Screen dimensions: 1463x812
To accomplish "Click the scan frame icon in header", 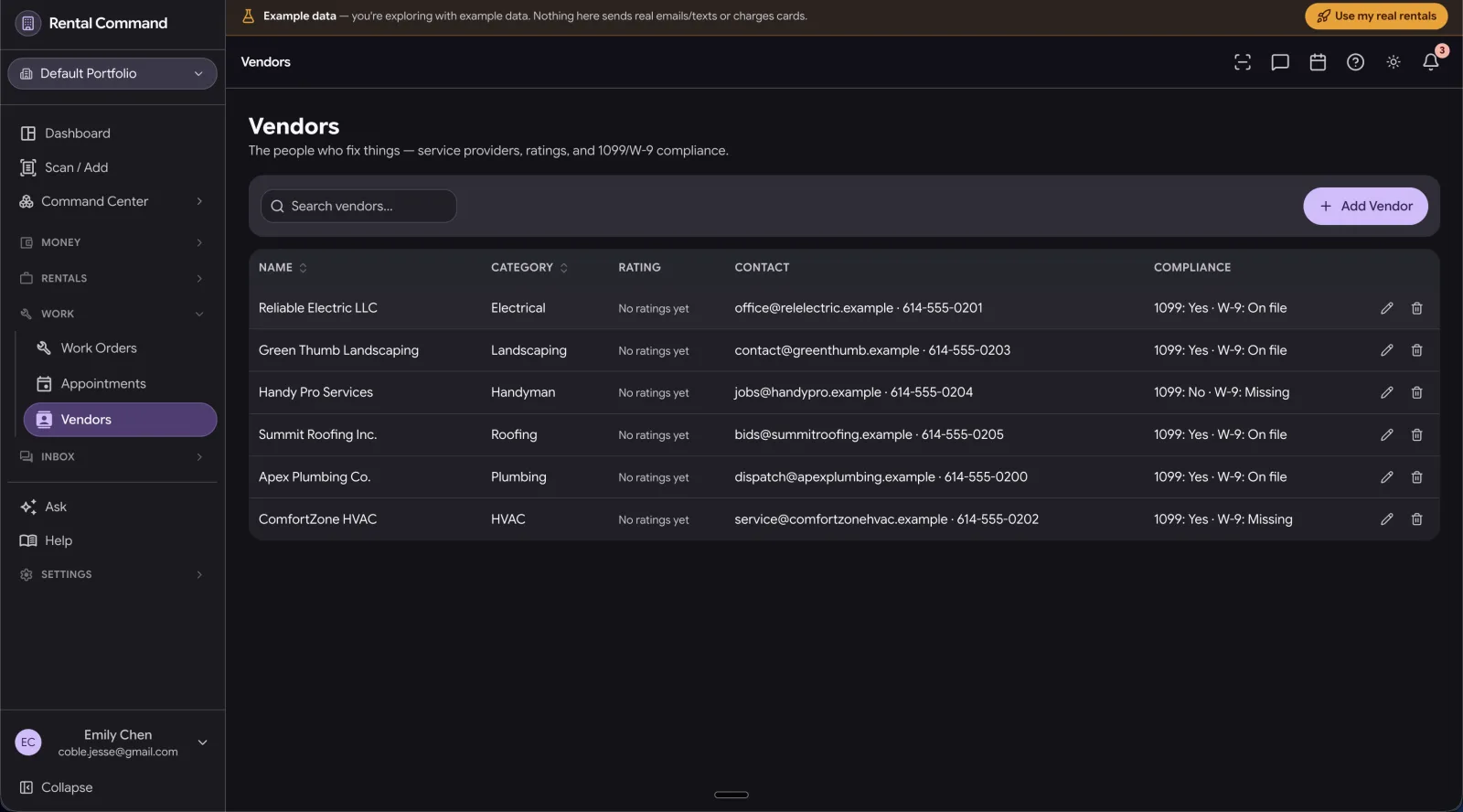I will 1243,62.
